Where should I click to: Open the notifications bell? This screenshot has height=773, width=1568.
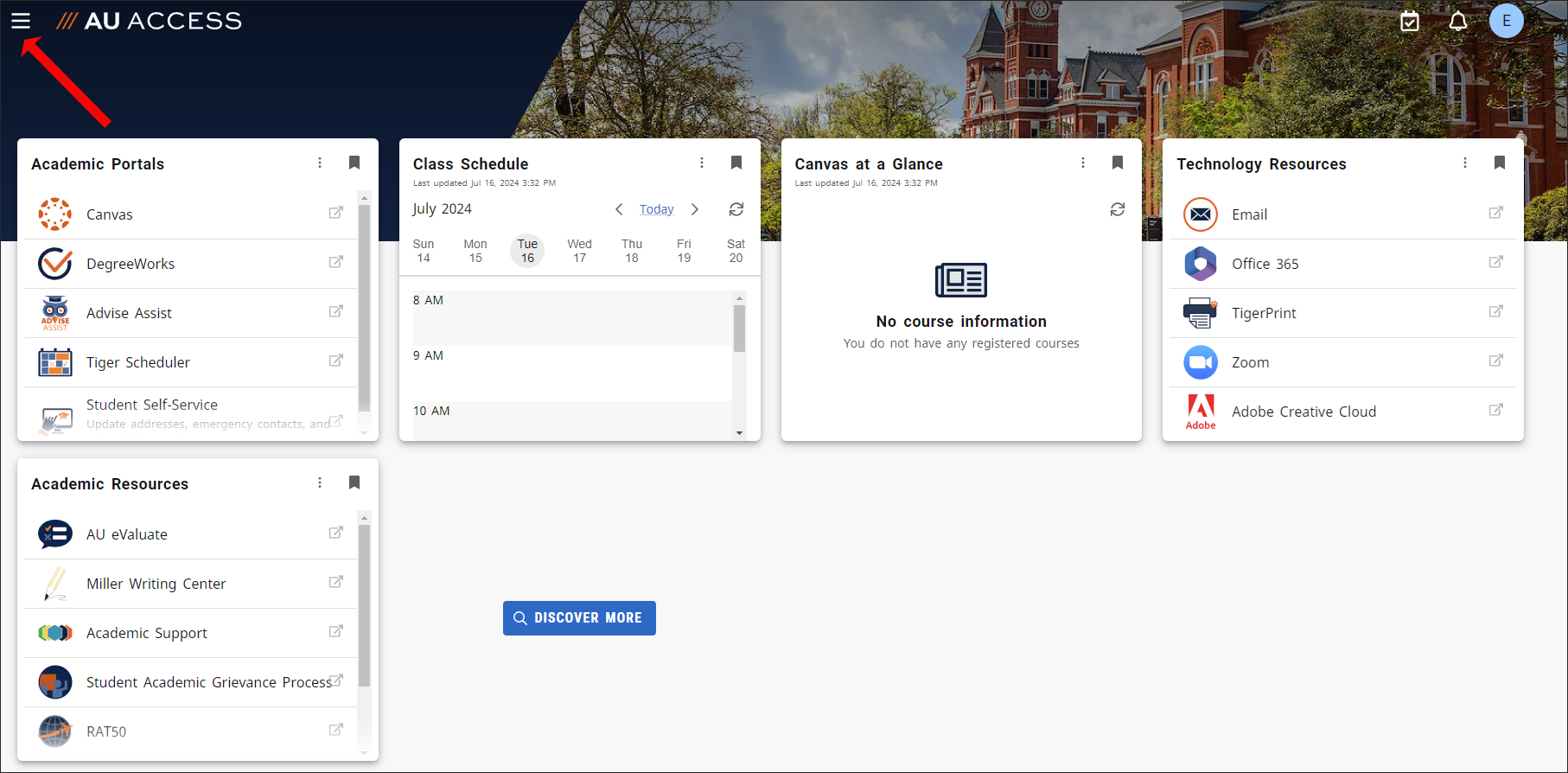[x=1458, y=21]
